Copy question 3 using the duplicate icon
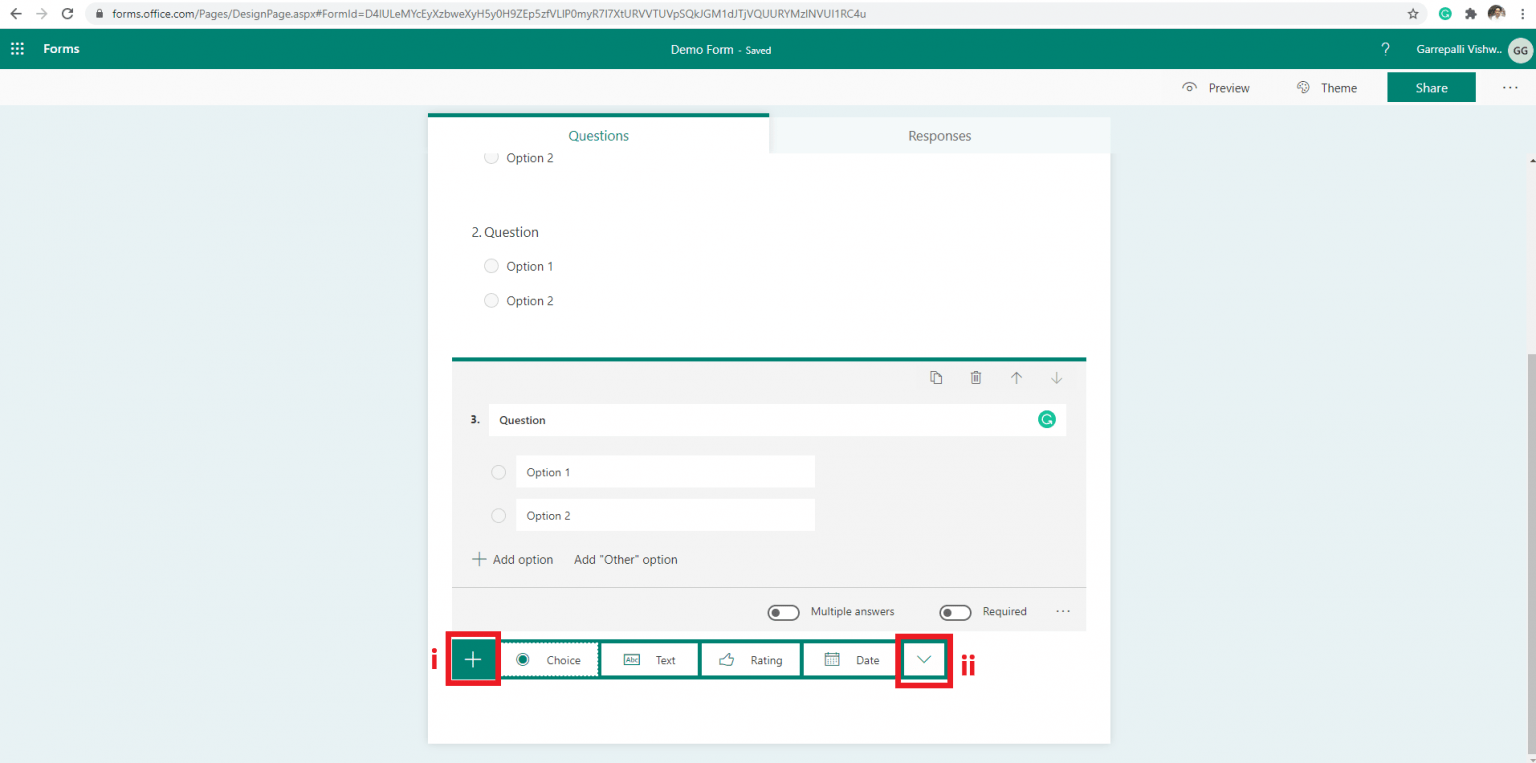This screenshot has height=763, width=1536. 936,377
